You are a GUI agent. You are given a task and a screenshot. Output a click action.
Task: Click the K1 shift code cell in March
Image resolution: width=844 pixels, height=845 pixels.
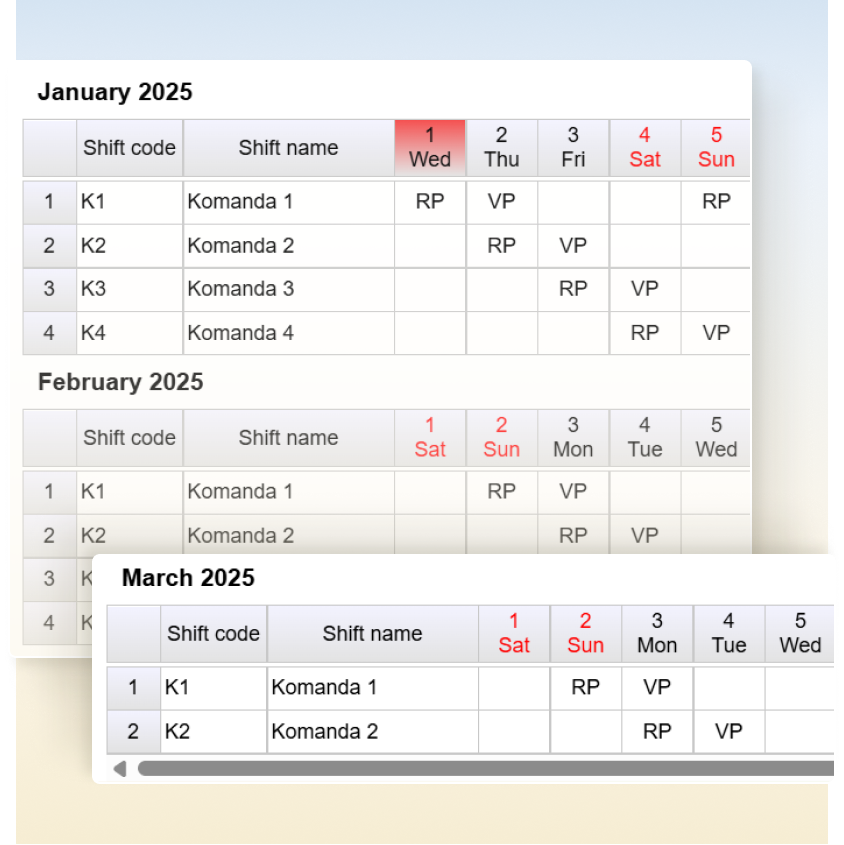(x=213, y=688)
